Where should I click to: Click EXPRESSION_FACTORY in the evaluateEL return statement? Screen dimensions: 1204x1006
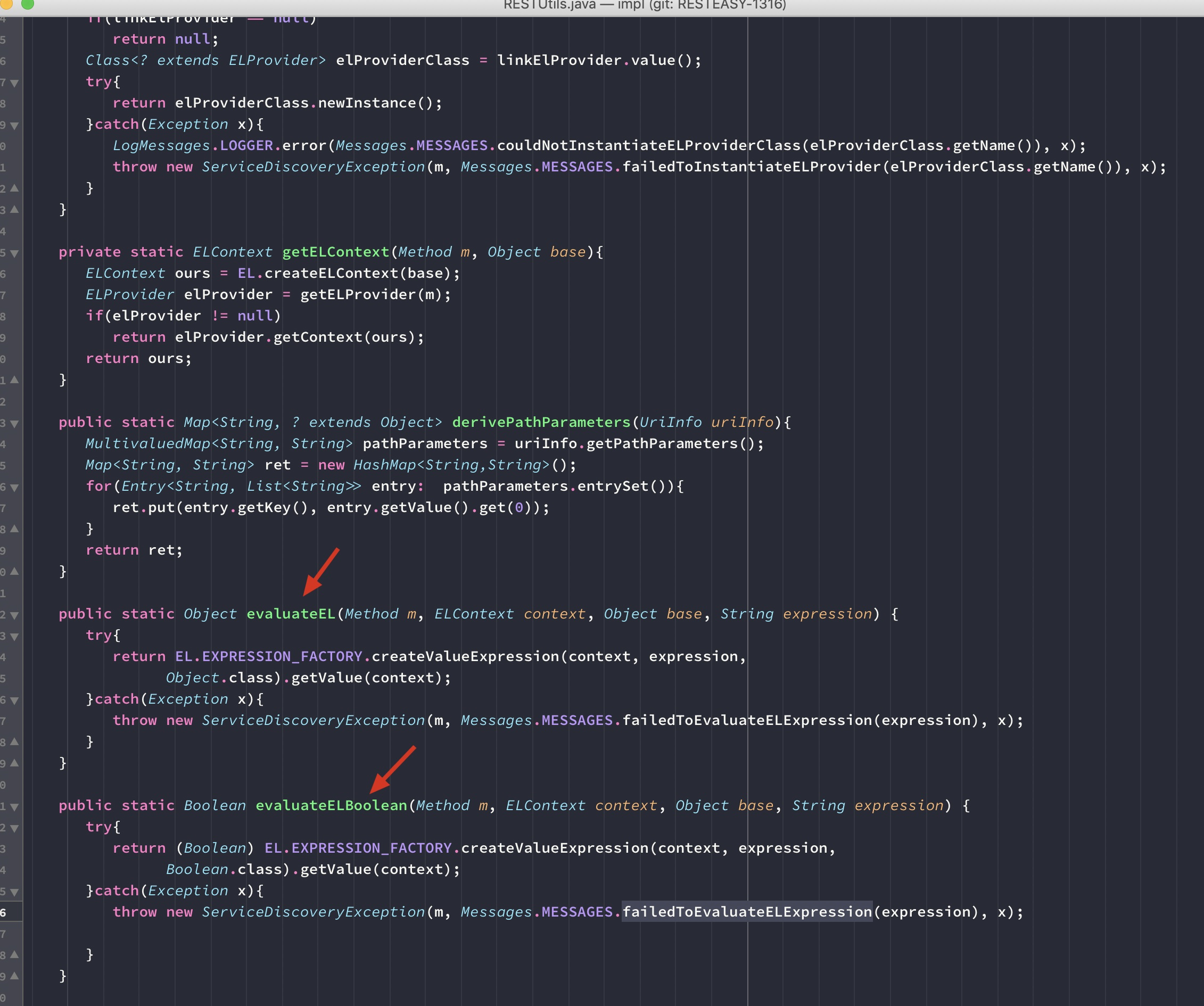point(282,656)
